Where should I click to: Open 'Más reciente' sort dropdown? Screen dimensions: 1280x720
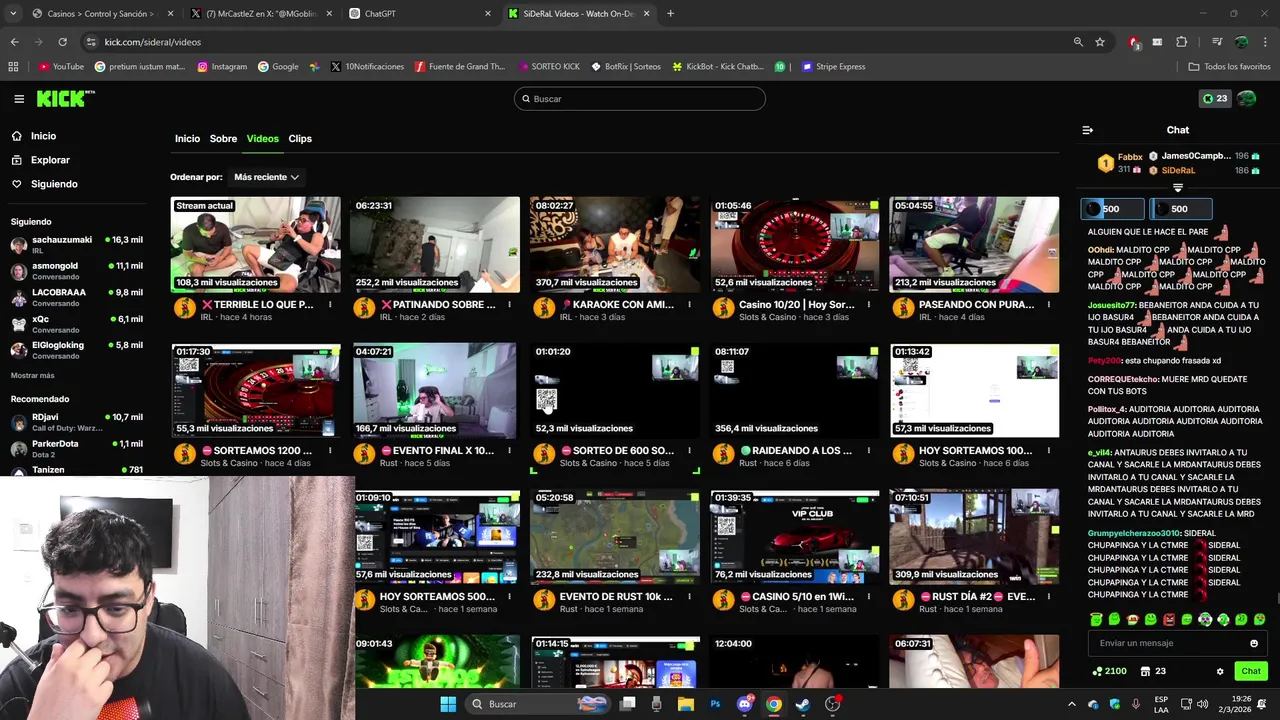point(266,177)
